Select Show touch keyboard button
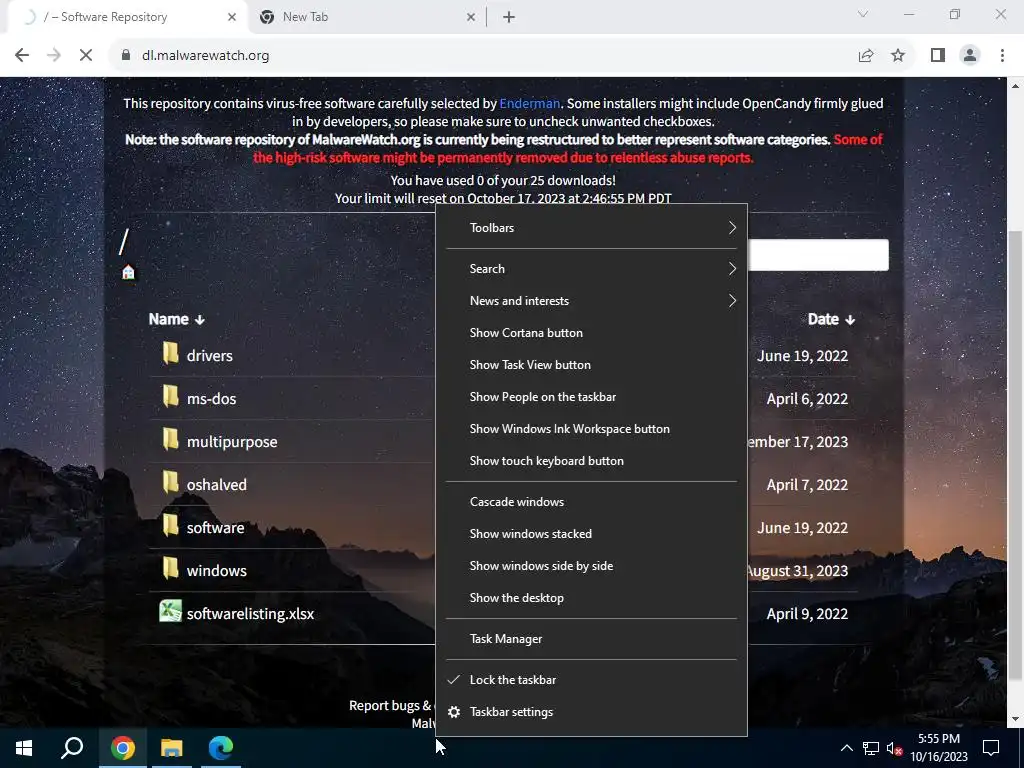 [591, 461]
